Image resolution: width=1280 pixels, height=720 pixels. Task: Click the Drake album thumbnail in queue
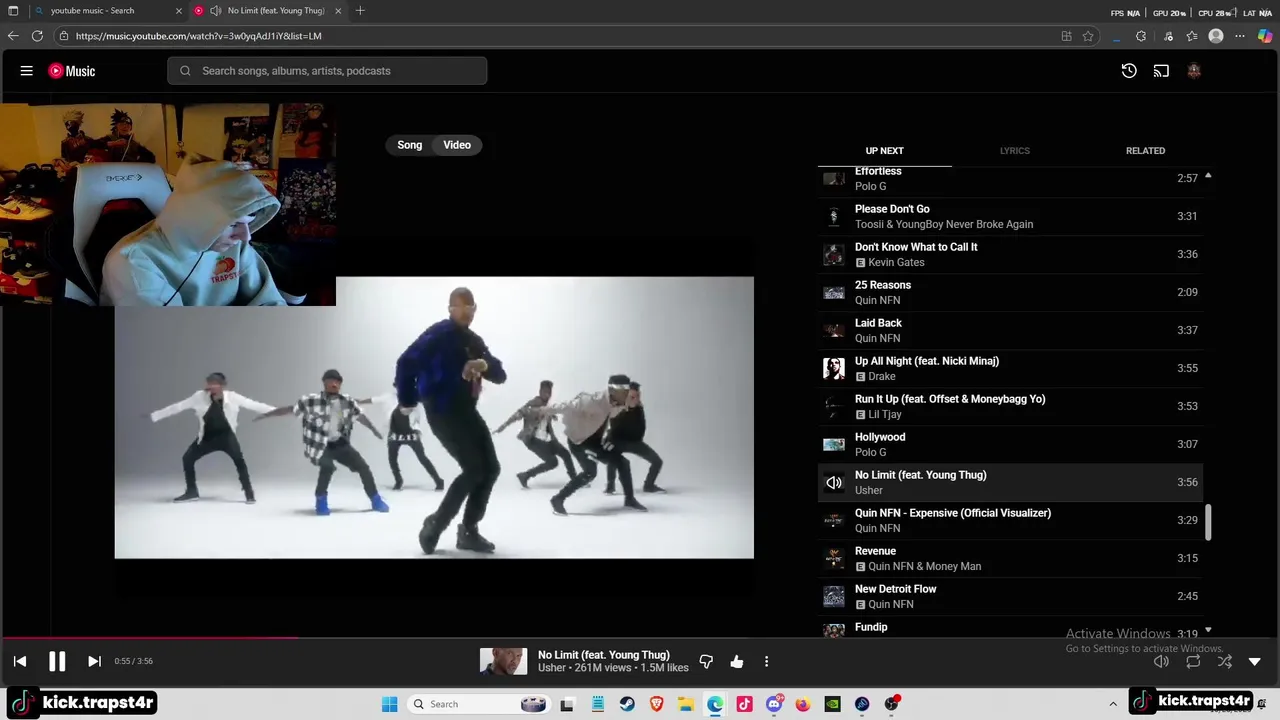(834, 368)
